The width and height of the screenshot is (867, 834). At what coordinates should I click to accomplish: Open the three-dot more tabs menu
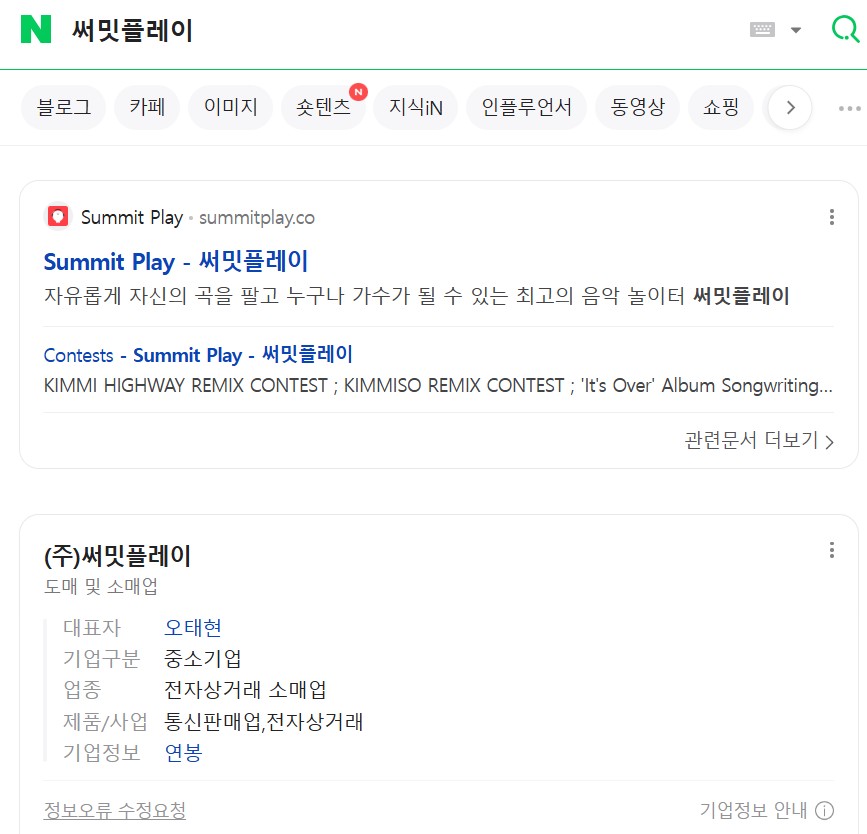849,107
